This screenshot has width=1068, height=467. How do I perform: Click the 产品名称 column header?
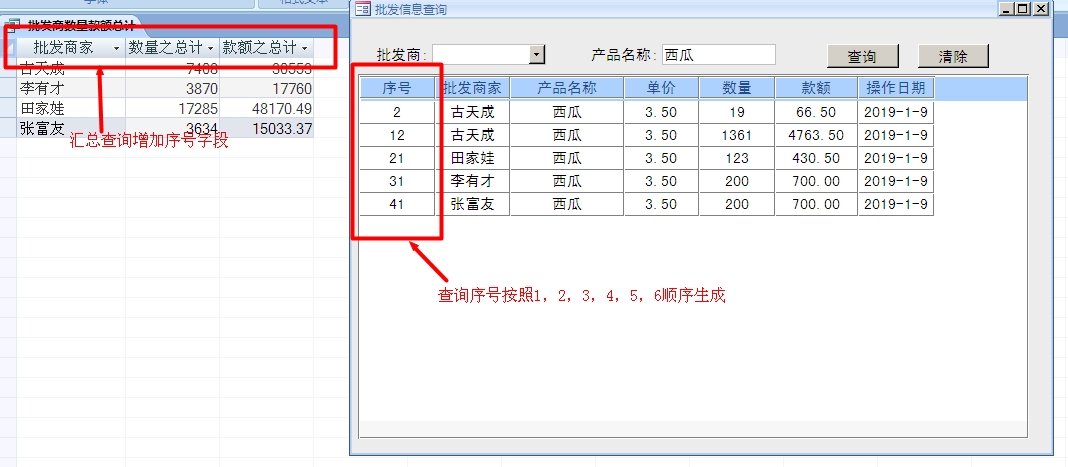pos(567,88)
